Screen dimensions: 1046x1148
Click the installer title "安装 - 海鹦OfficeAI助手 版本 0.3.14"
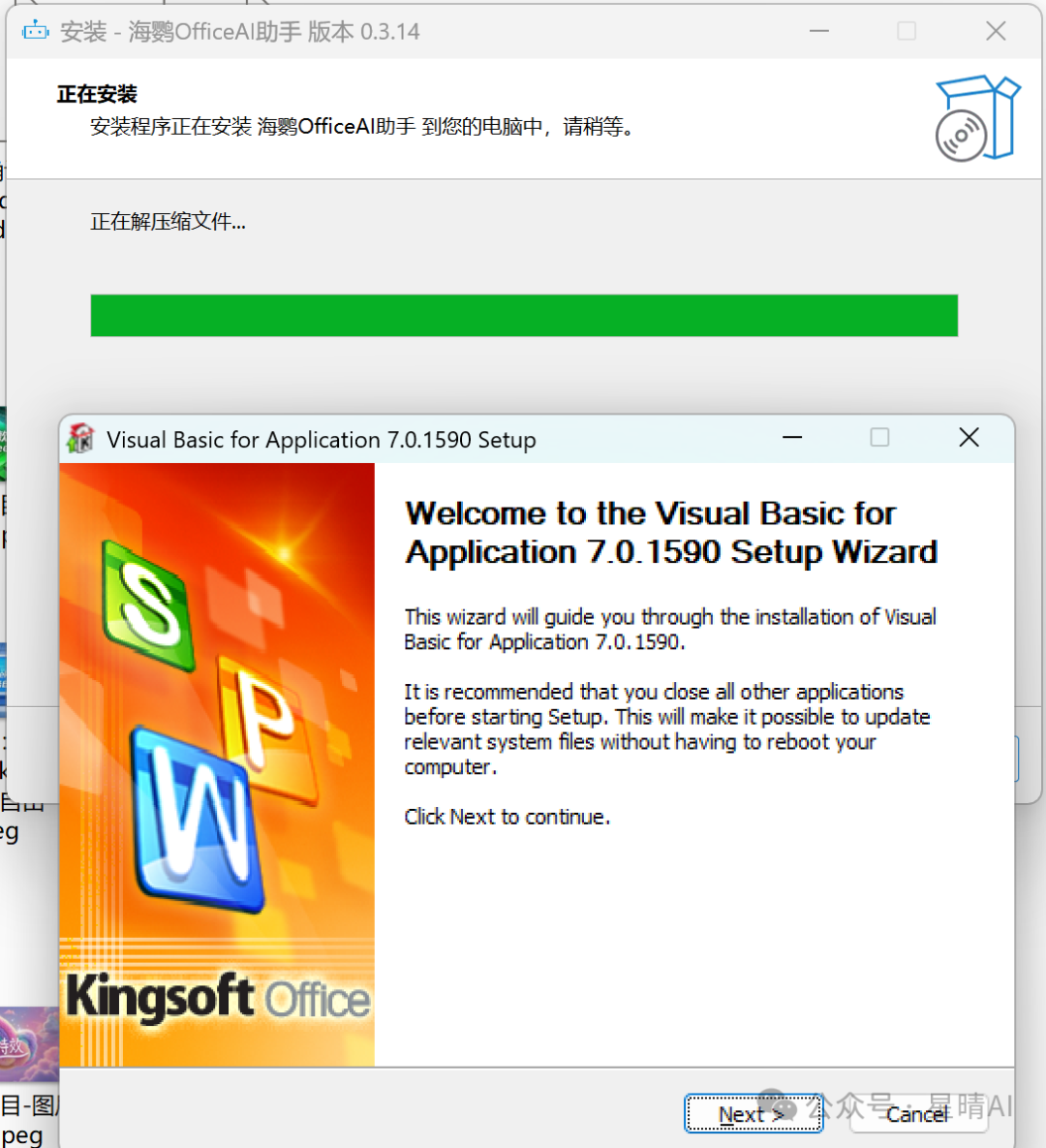240,31
